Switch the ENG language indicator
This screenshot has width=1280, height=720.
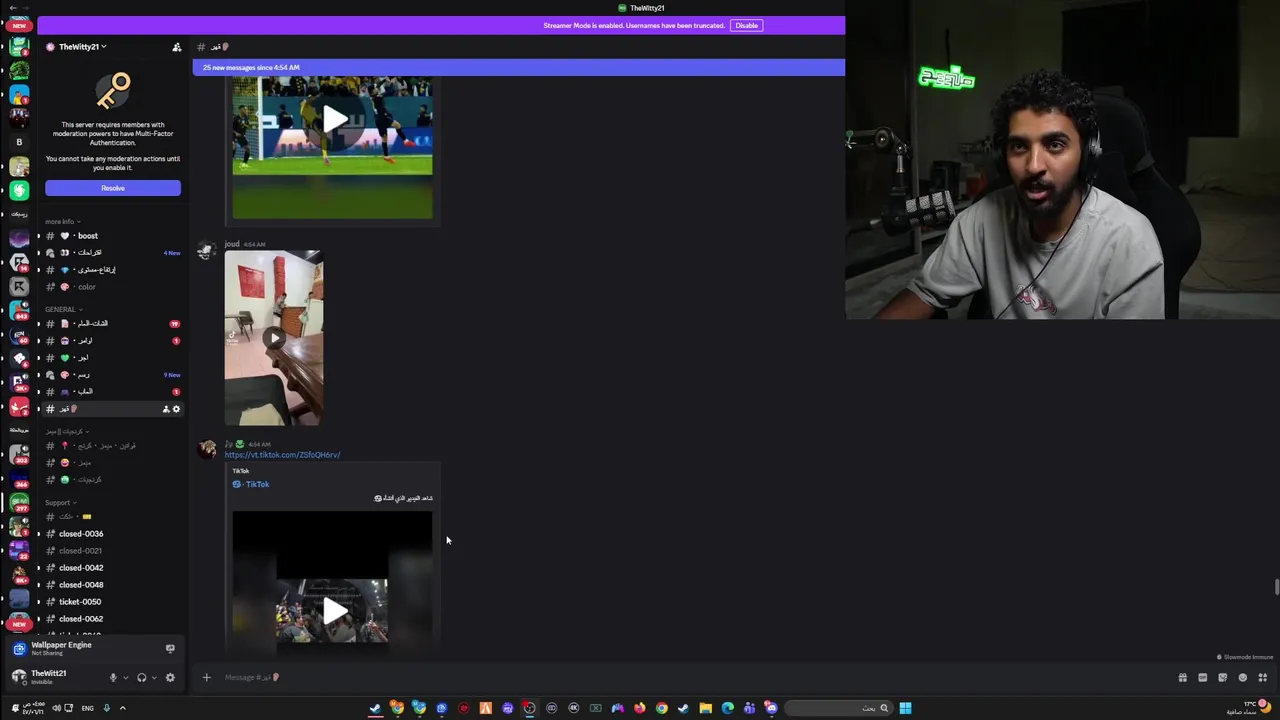(88, 708)
